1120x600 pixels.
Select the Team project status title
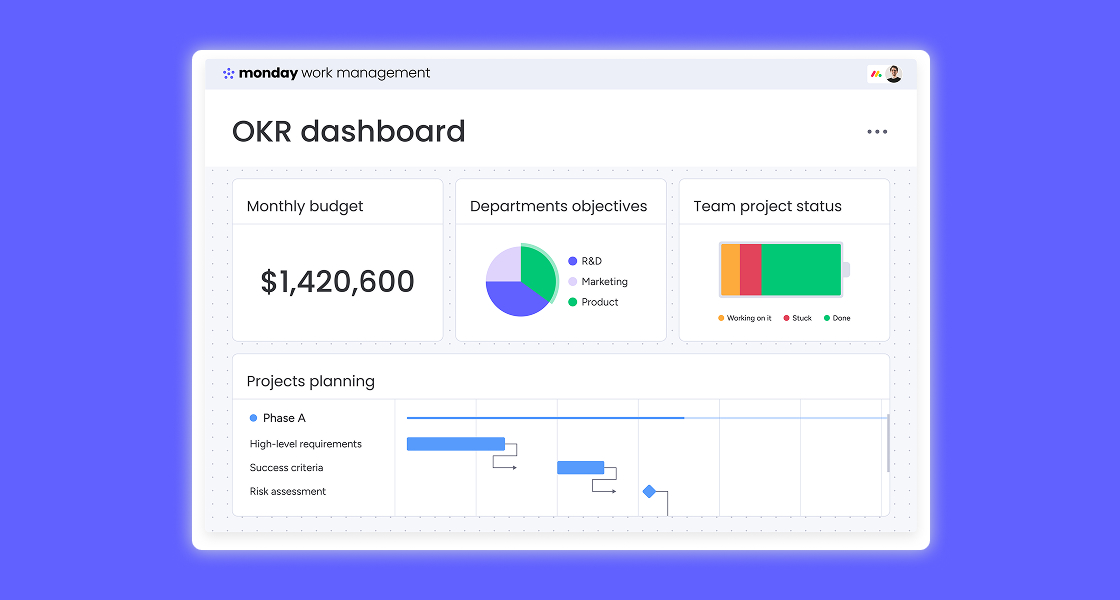click(768, 205)
